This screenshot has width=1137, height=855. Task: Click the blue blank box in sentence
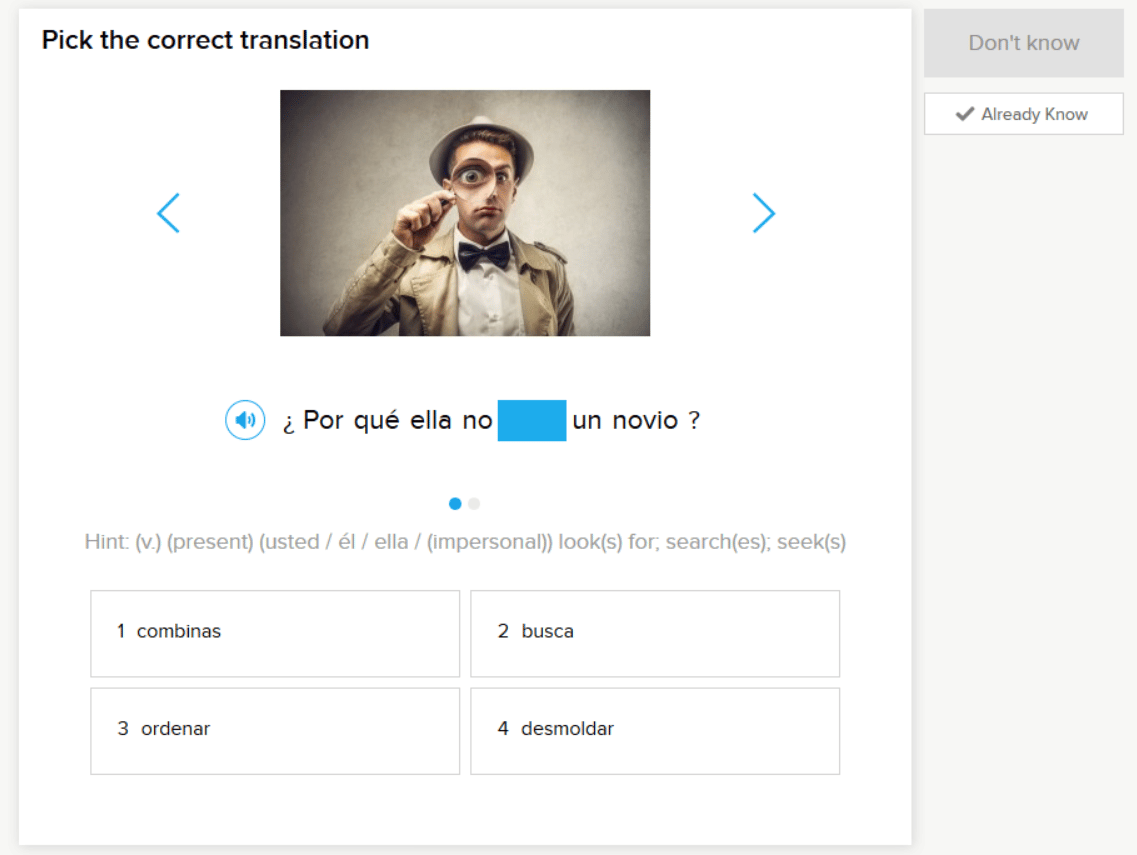click(x=532, y=421)
